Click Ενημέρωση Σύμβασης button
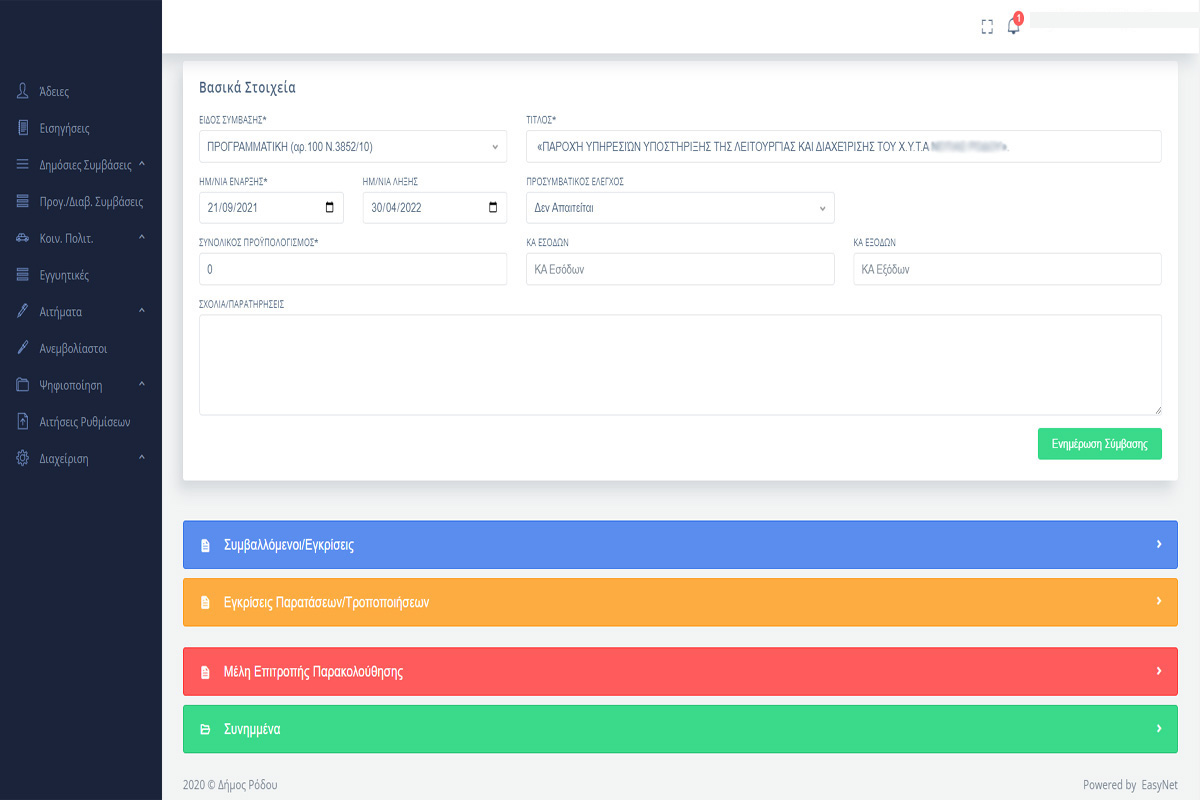Viewport: 1200px width, 800px height. point(1100,444)
